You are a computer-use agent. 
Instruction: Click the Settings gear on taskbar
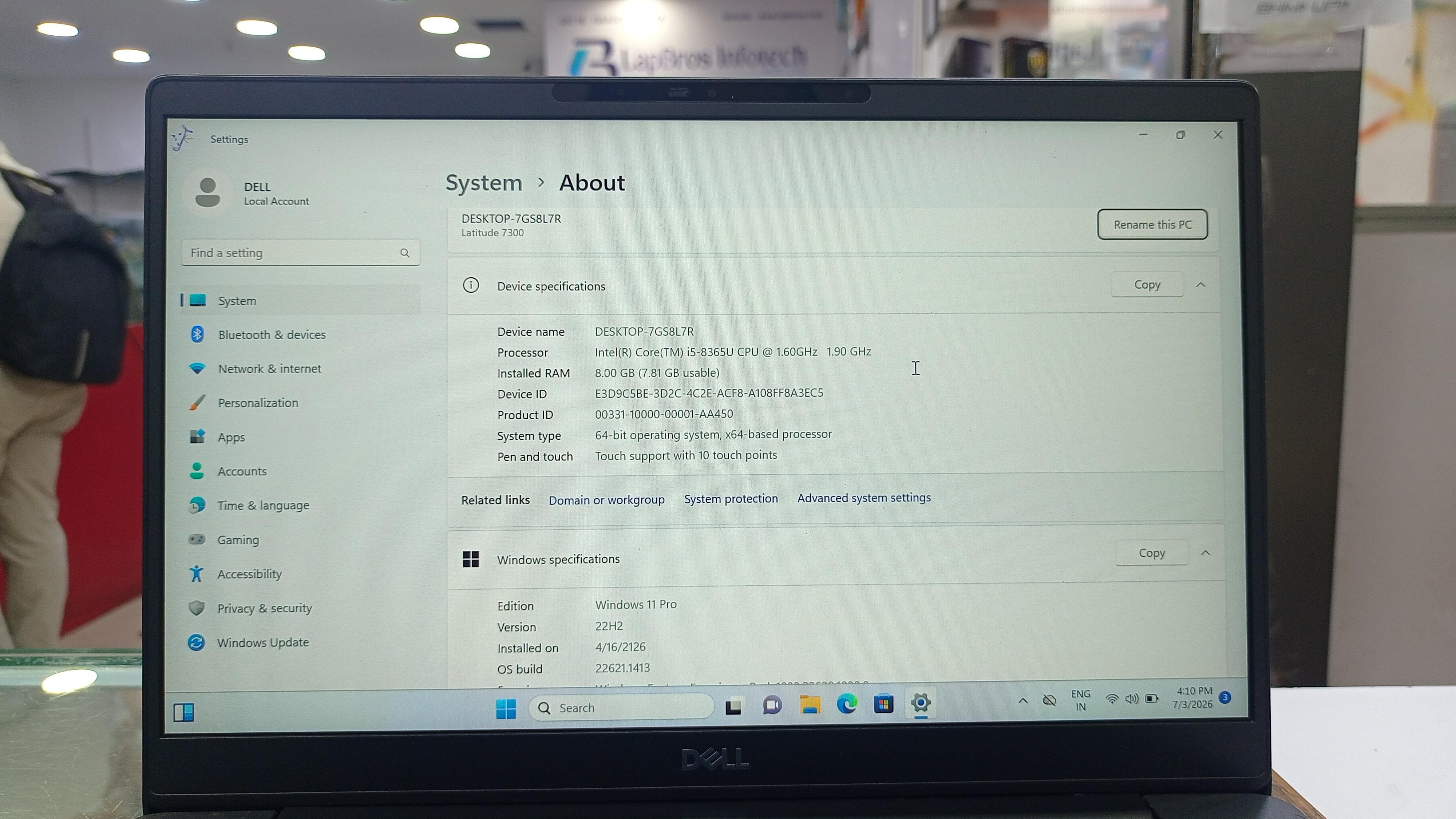point(921,703)
